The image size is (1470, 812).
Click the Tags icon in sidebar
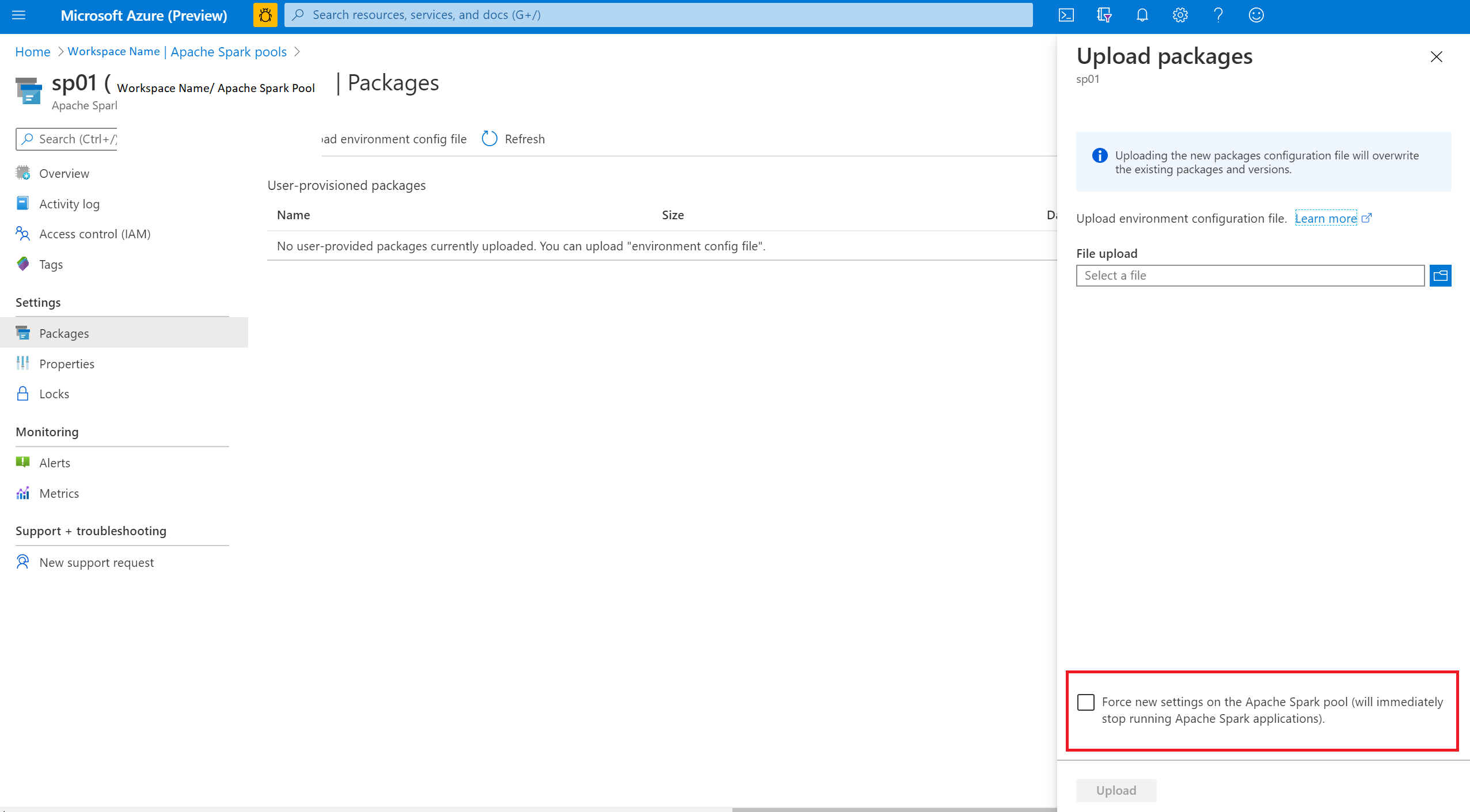(x=24, y=263)
